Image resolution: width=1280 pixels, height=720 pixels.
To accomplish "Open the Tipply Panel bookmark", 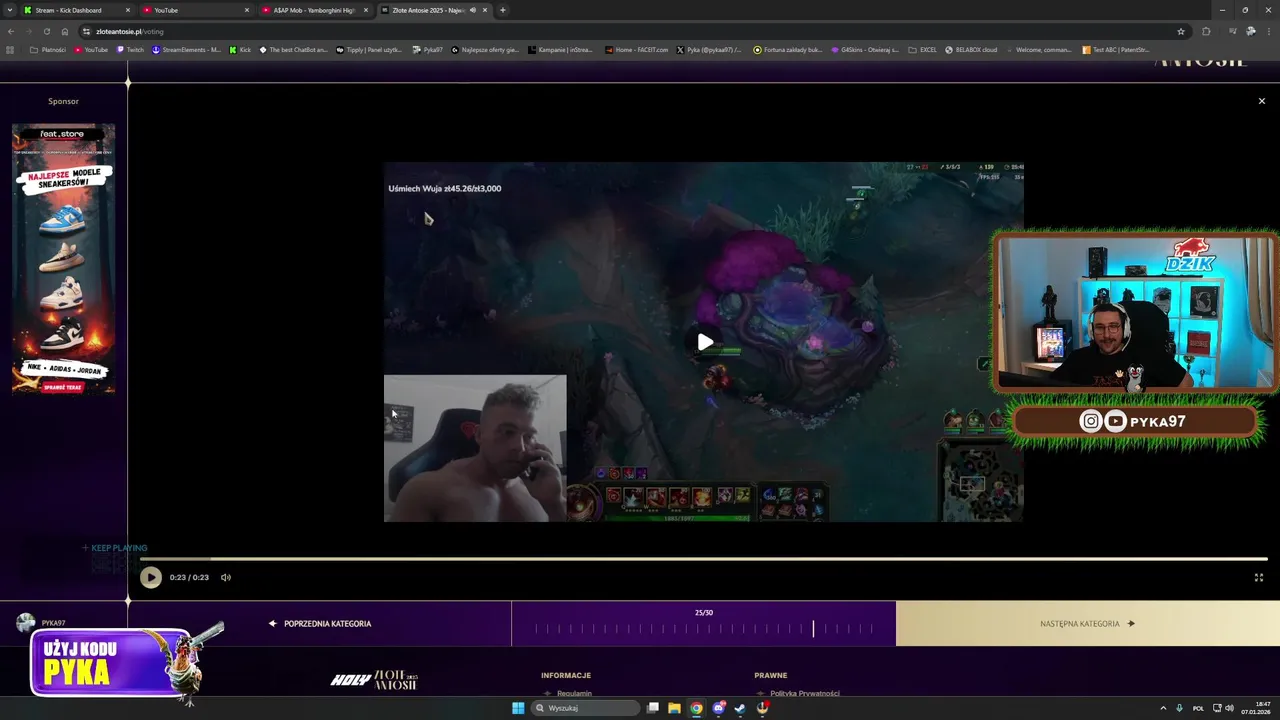I will (369, 49).
